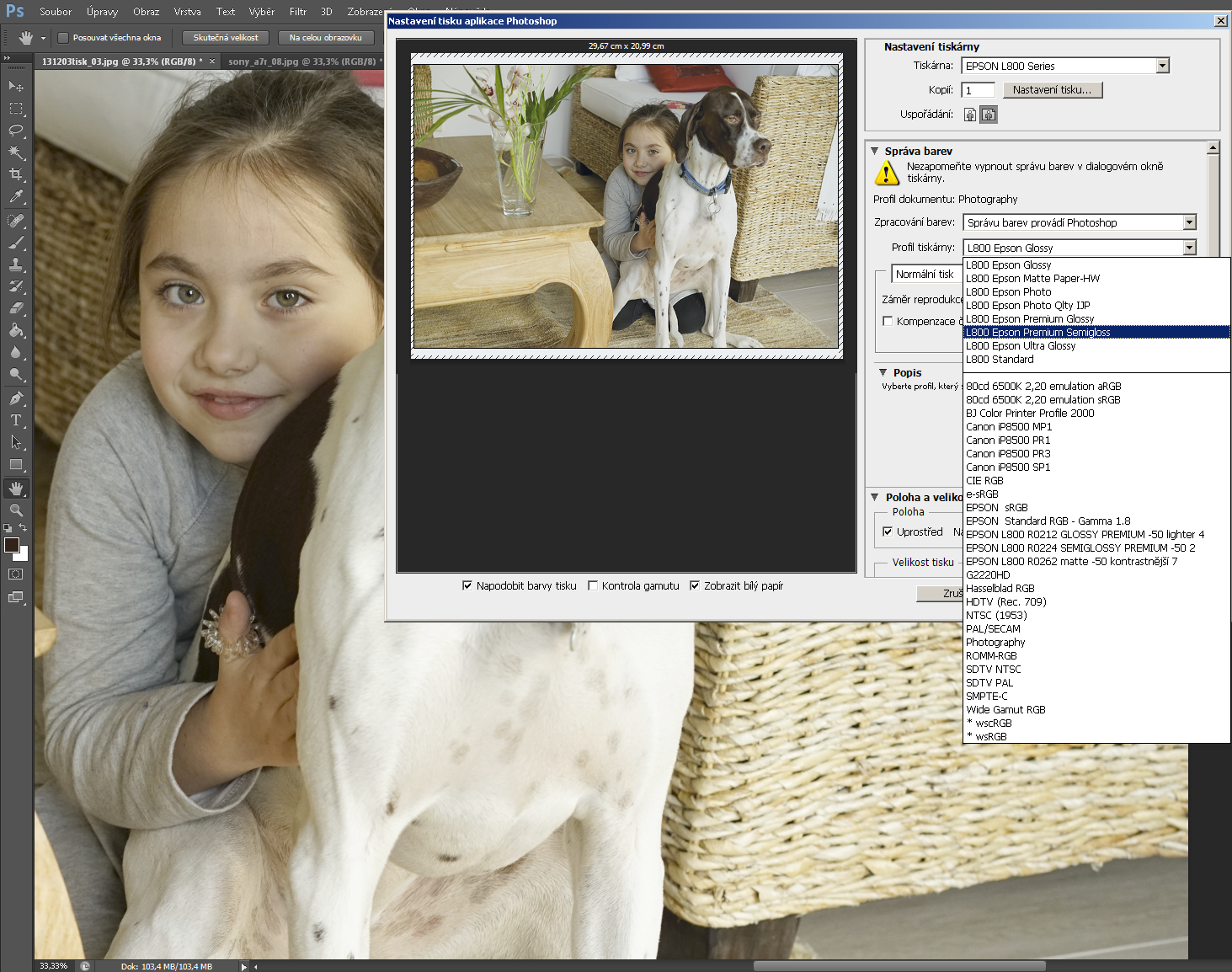
Task: Click Skutečná velikost button
Action: coord(226,38)
